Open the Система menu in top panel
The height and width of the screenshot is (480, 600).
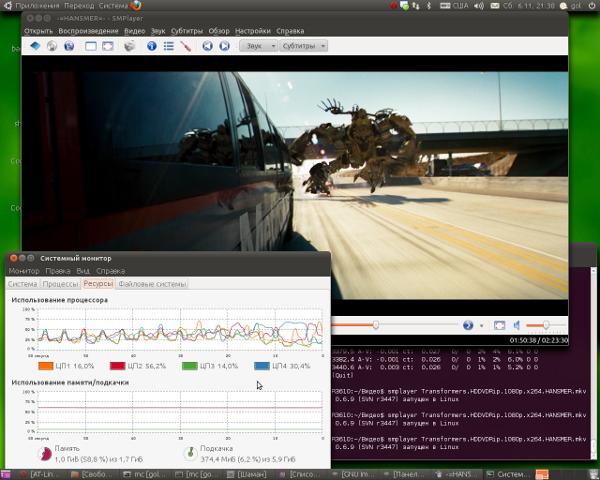113,6
